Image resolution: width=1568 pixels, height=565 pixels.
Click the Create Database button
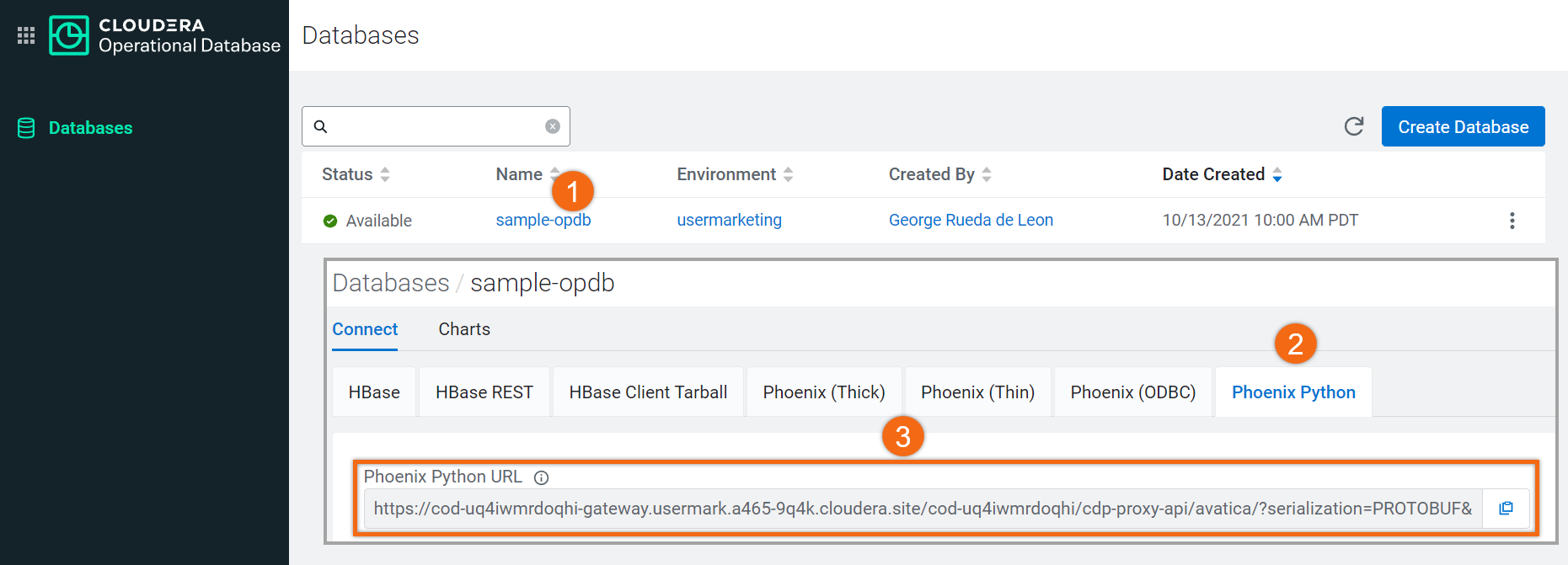pos(1463,126)
